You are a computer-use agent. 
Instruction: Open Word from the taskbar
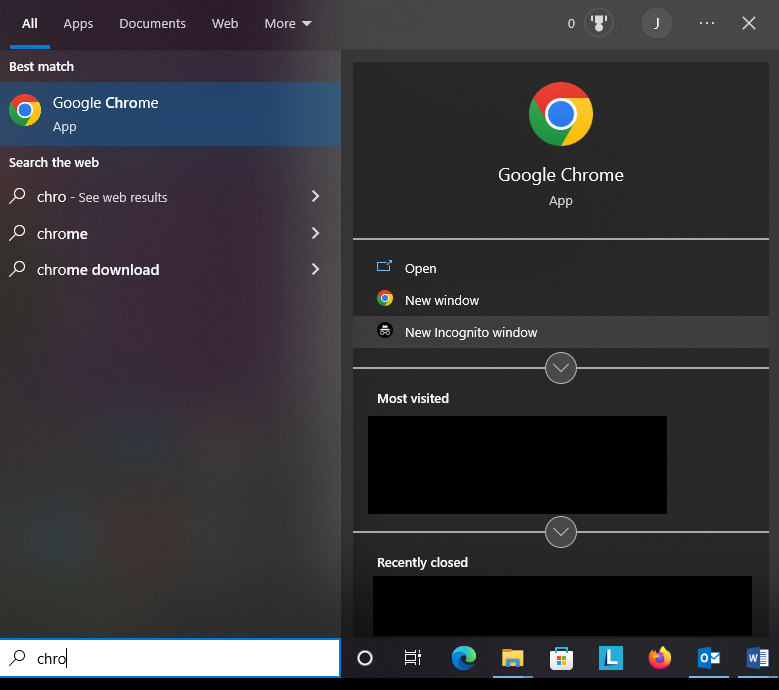pyautogui.click(x=757, y=658)
